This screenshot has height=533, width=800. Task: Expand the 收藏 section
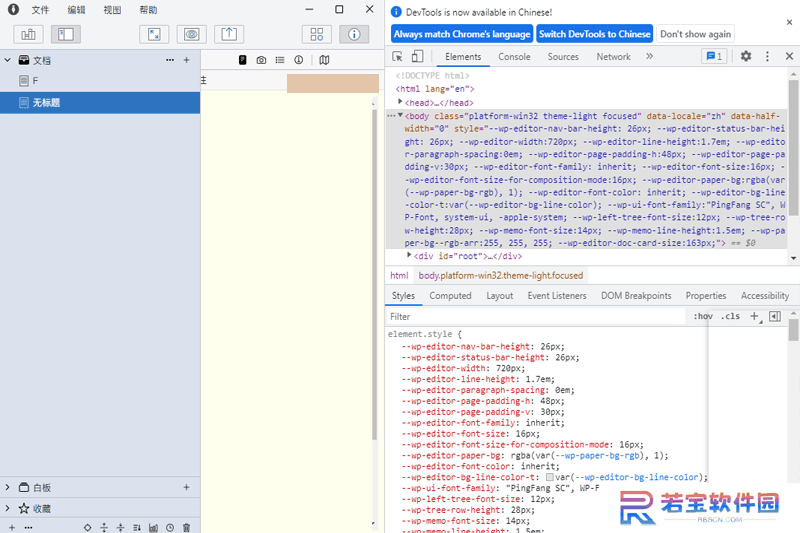pyautogui.click(x=8, y=508)
